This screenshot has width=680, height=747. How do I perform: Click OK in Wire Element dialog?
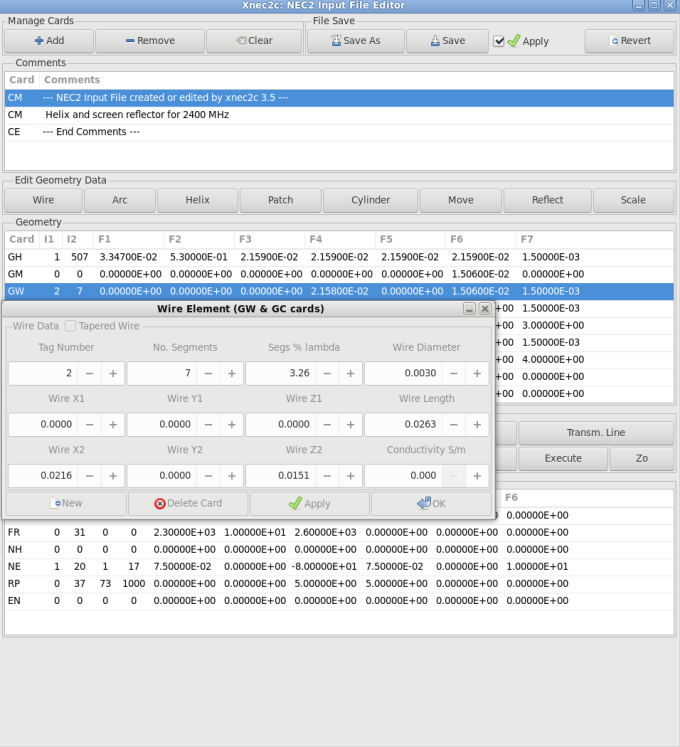click(431, 504)
